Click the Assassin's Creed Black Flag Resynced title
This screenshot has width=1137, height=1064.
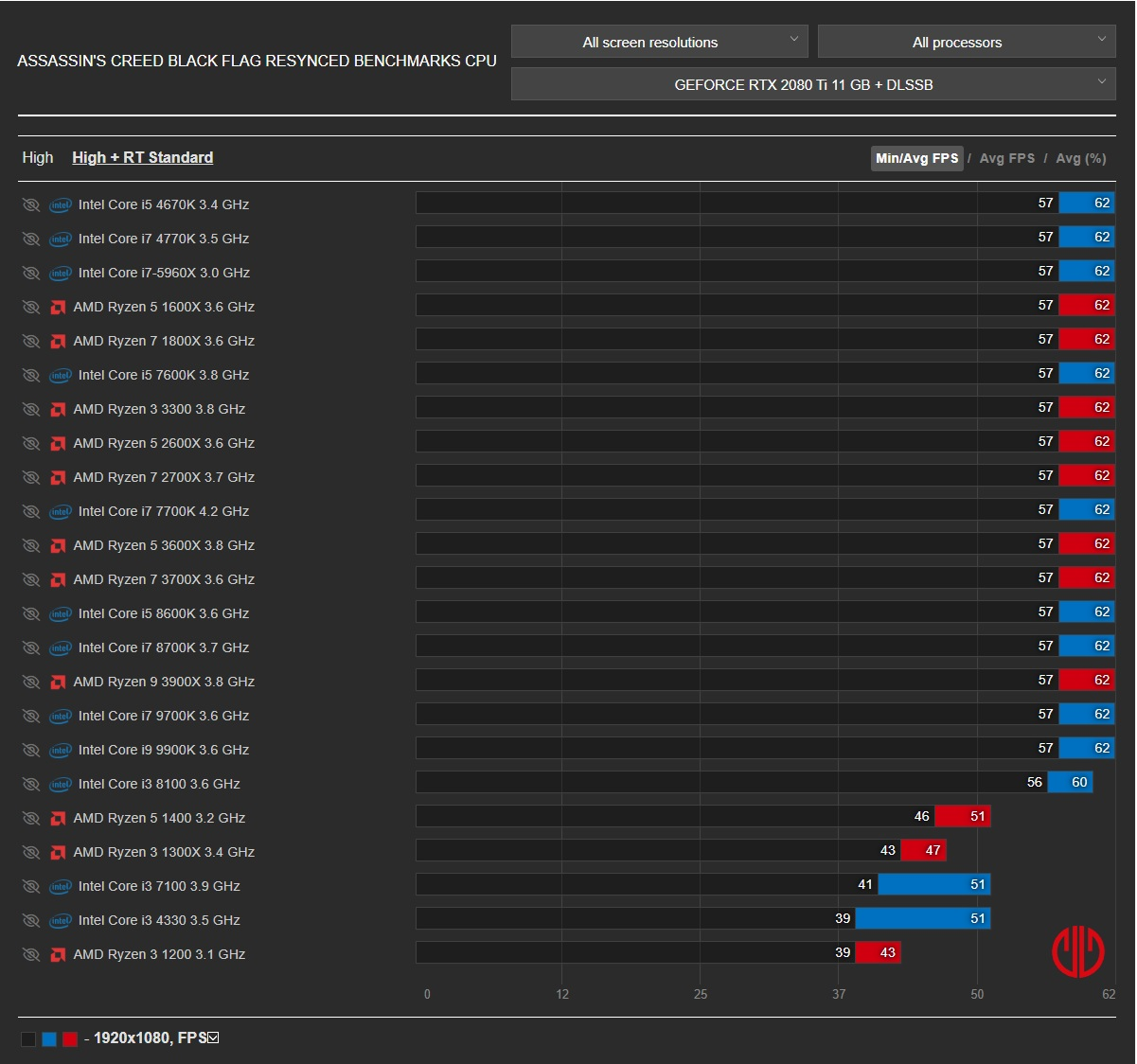[257, 61]
